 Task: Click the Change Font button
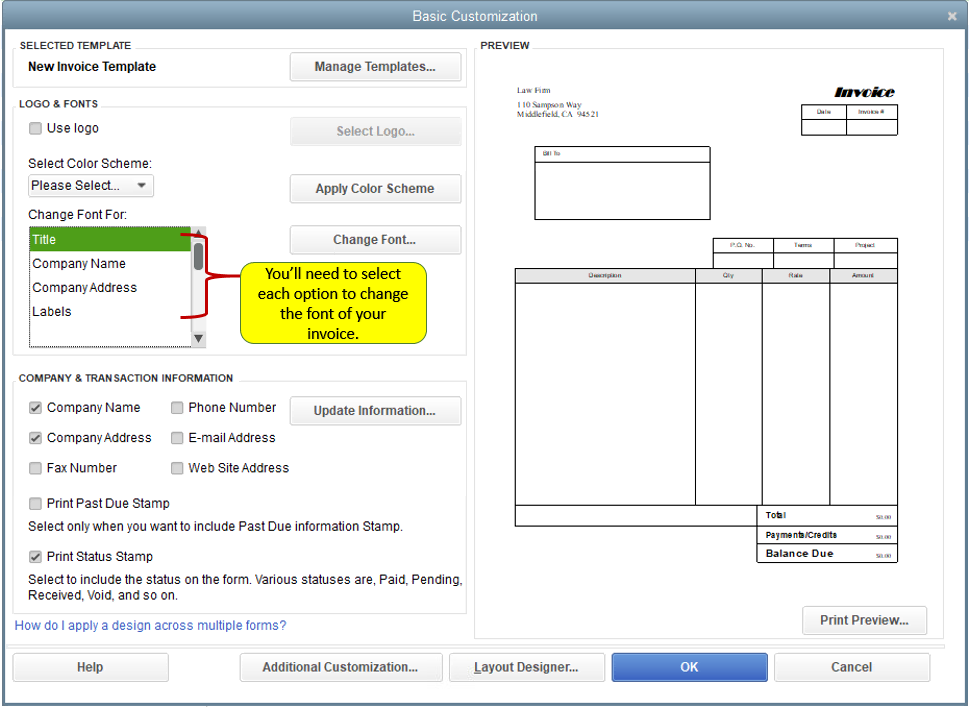[375, 240]
